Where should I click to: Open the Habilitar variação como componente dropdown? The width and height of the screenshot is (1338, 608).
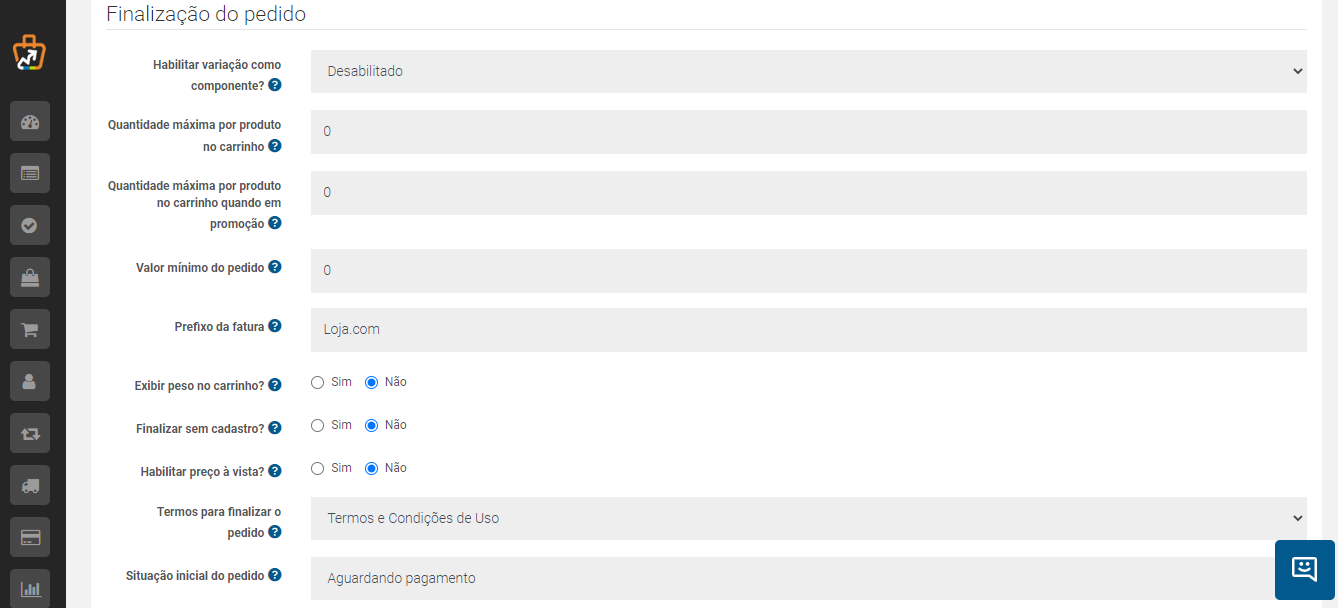pos(808,71)
